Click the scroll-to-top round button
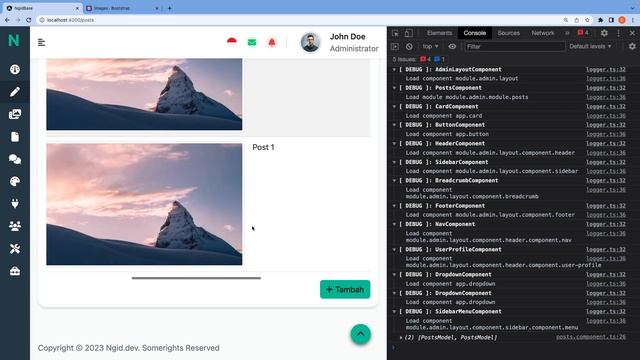 [360, 334]
